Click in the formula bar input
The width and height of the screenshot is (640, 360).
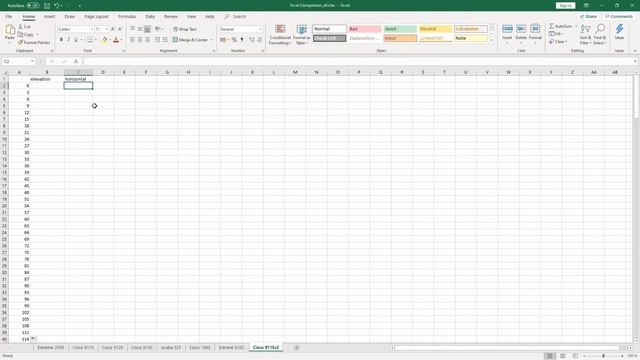coord(359,61)
